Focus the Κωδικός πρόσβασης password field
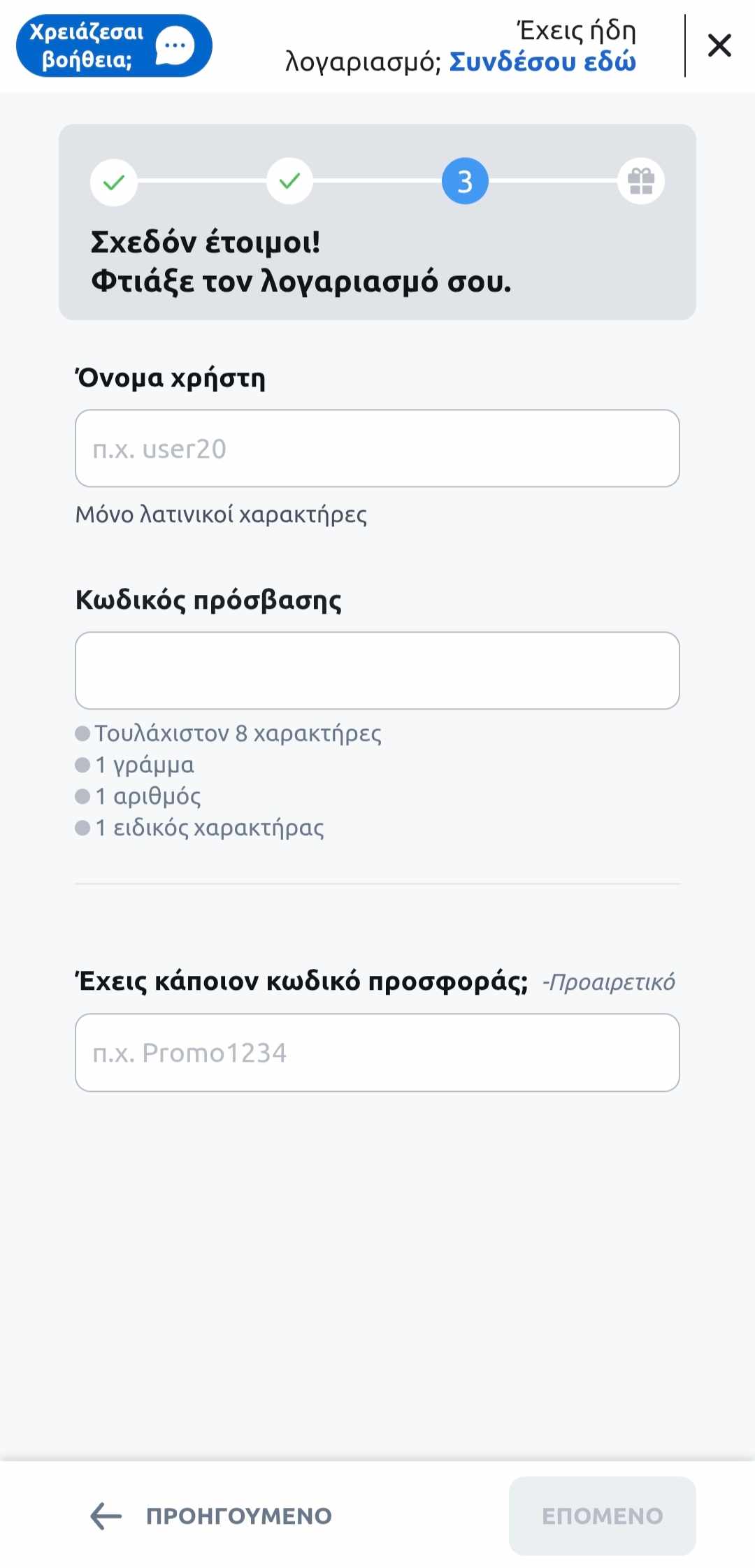The height and width of the screenshot is (1568, 755). pyautogui.click(x=377, y=670)
